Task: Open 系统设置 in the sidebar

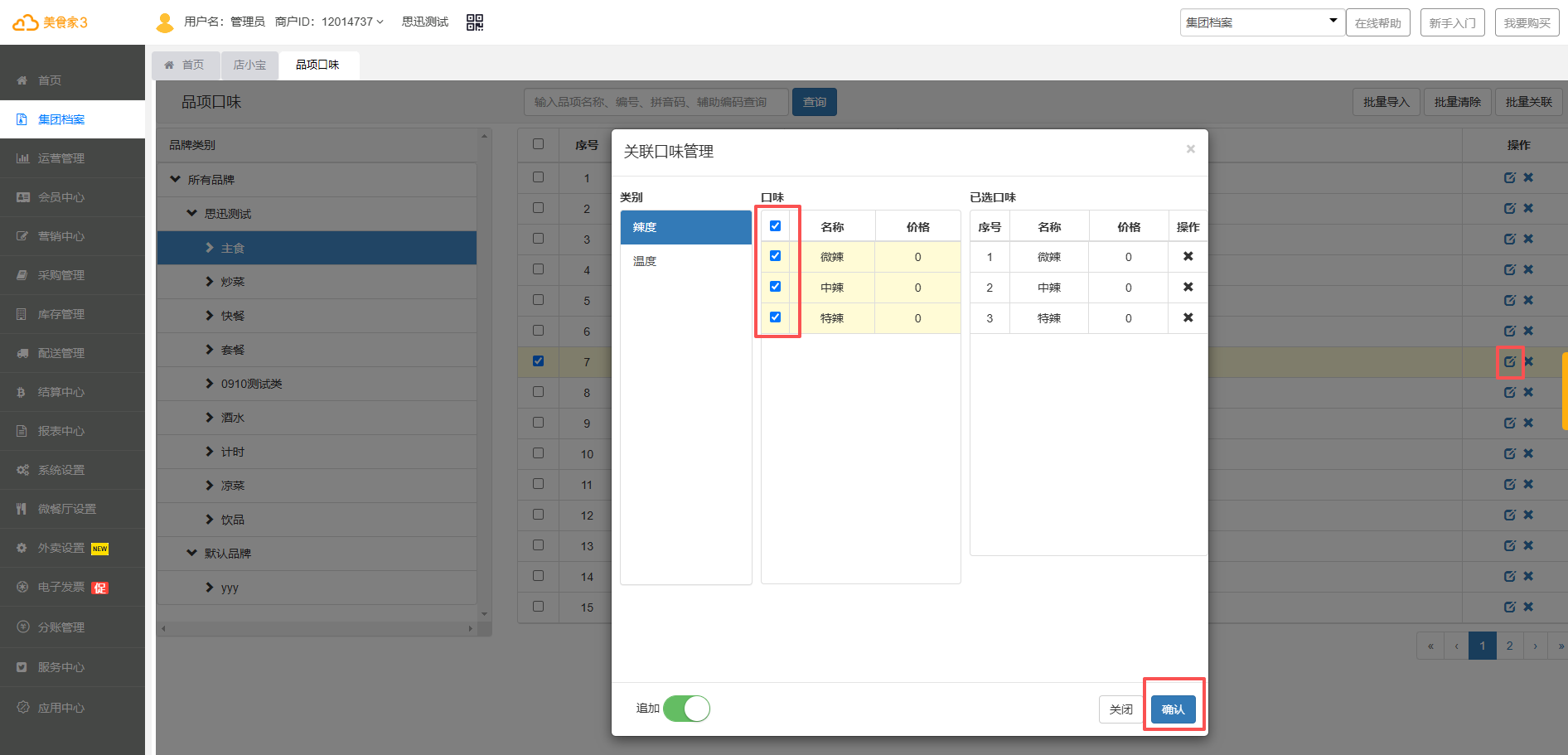Action: tap(61, 470)
